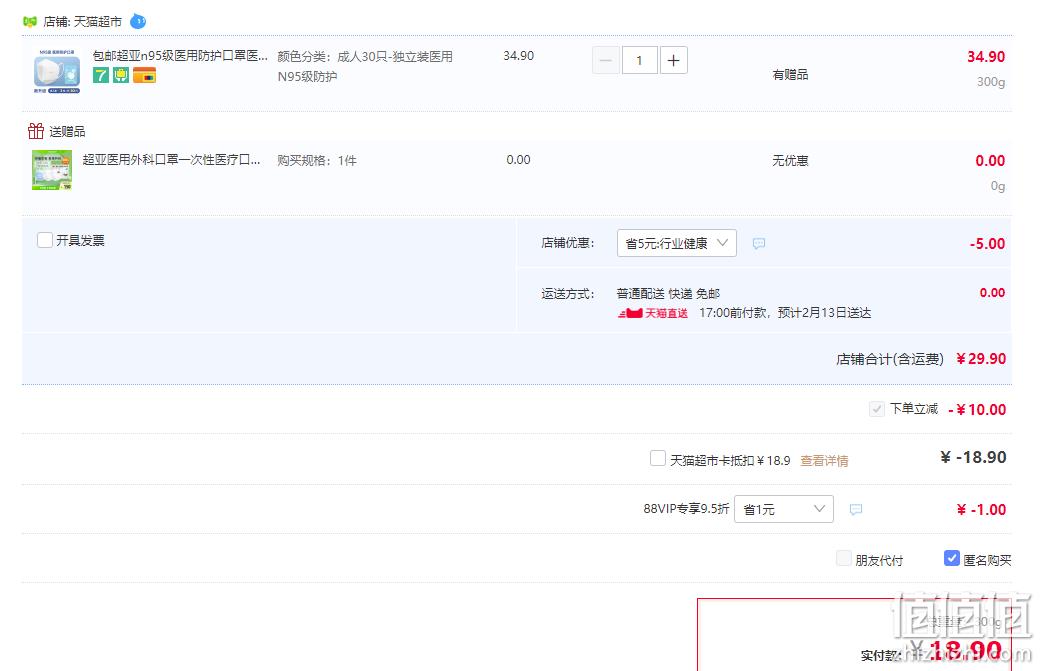Click the 17:00前付款 delivery estimate text
The width and height of the screenshot is (1041, 671).
(785, 313)
